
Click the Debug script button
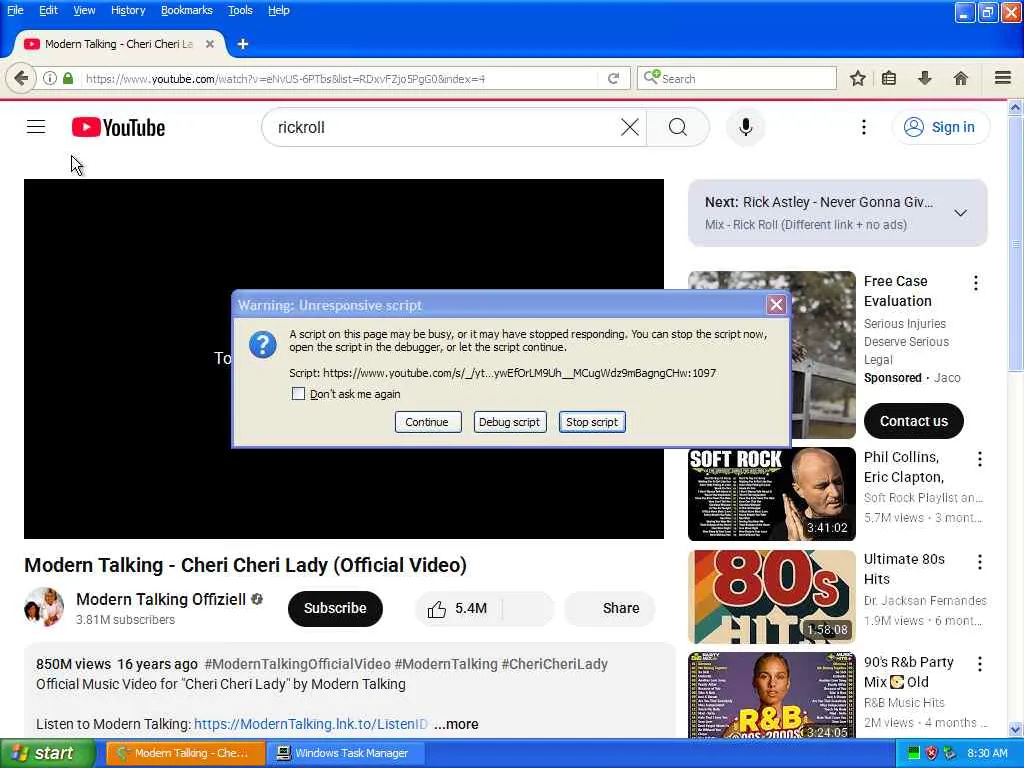coord(509,422)
